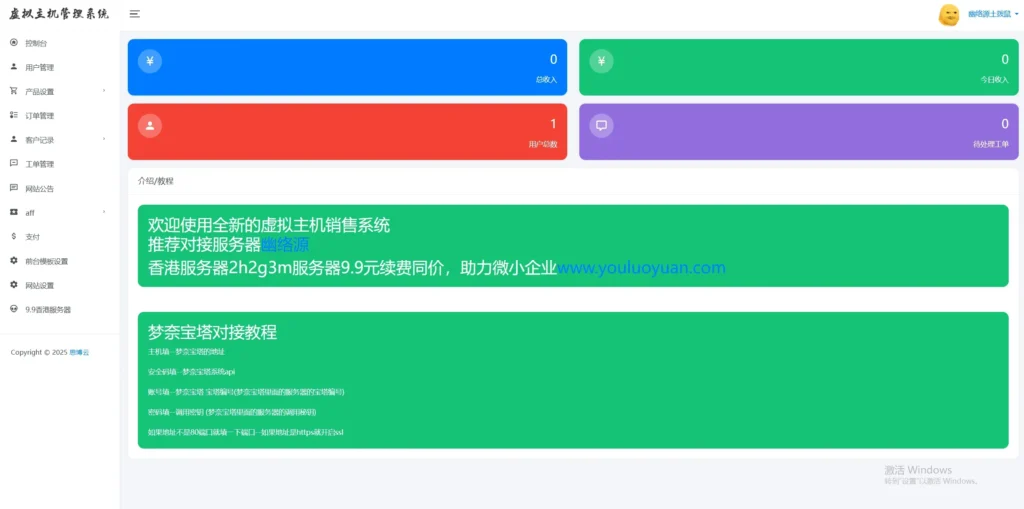Screen dimensions: 1024x509
Task: Click the list icon beside 订单管理
Action: [x=14, y=115]
